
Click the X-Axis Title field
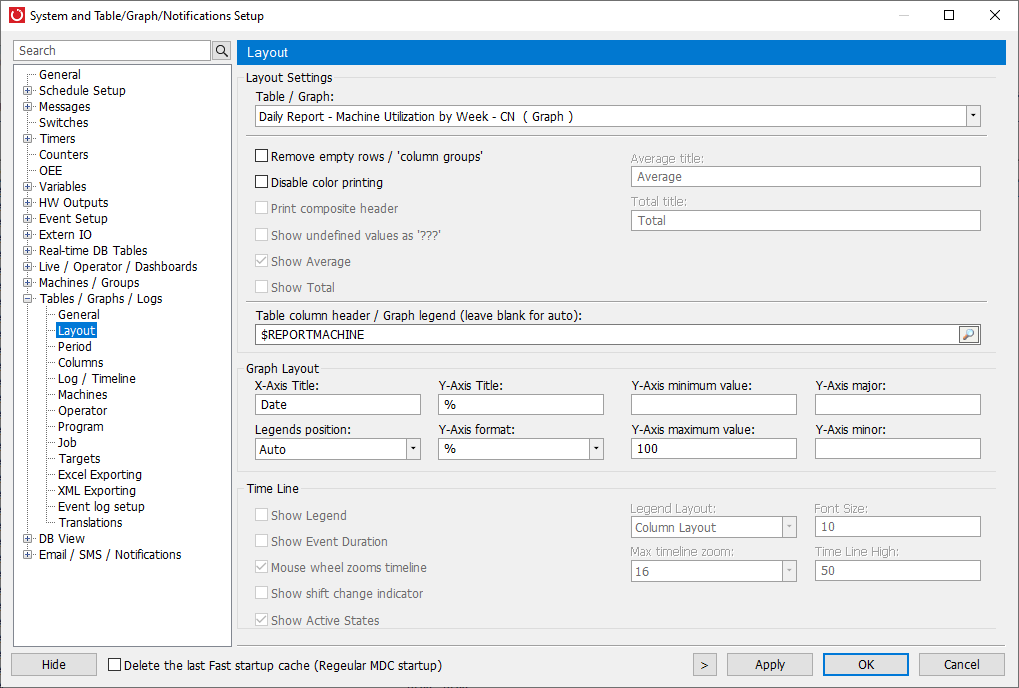coord(337,405)
